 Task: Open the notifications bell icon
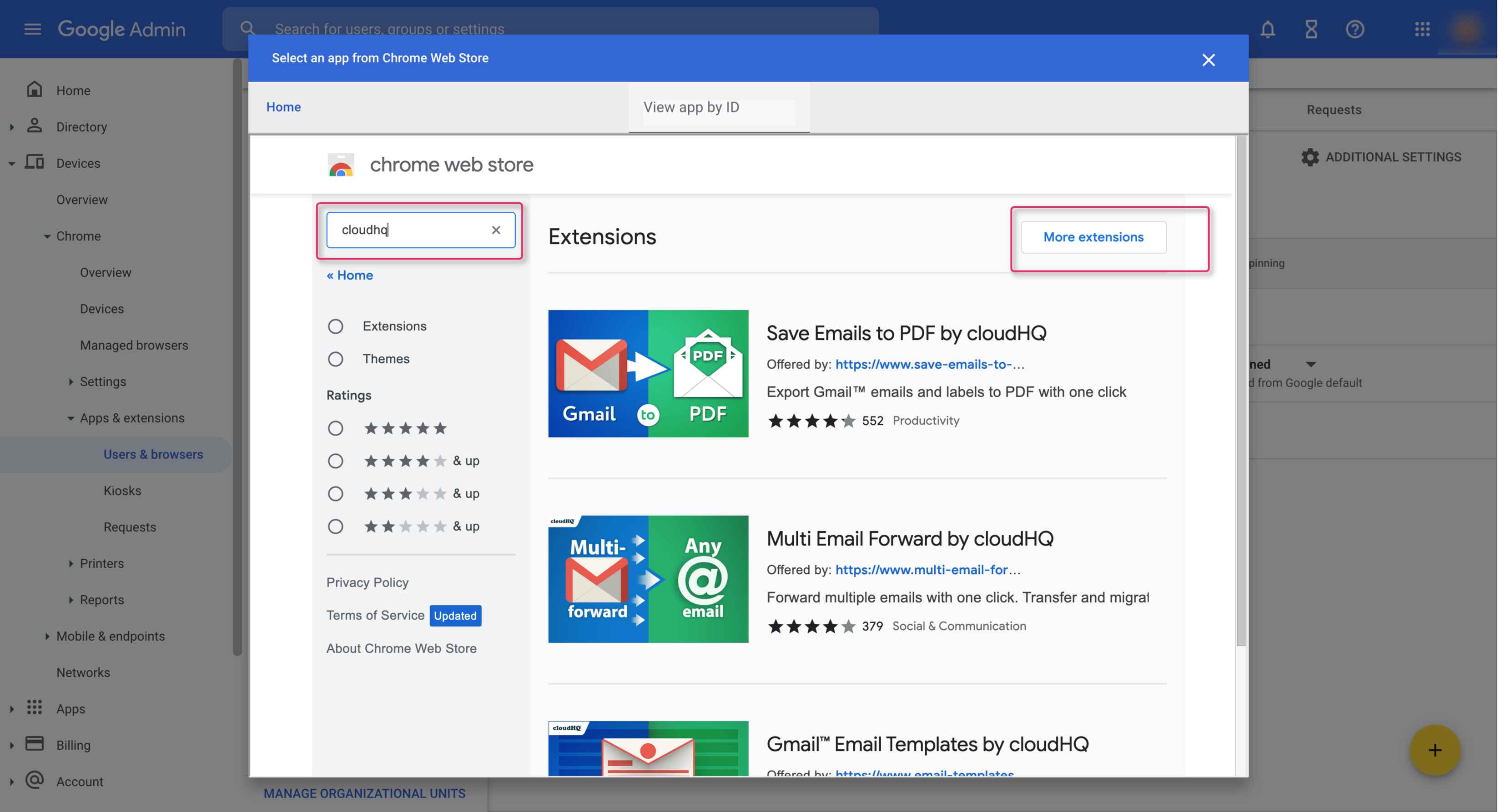[x=1268, y=29]
